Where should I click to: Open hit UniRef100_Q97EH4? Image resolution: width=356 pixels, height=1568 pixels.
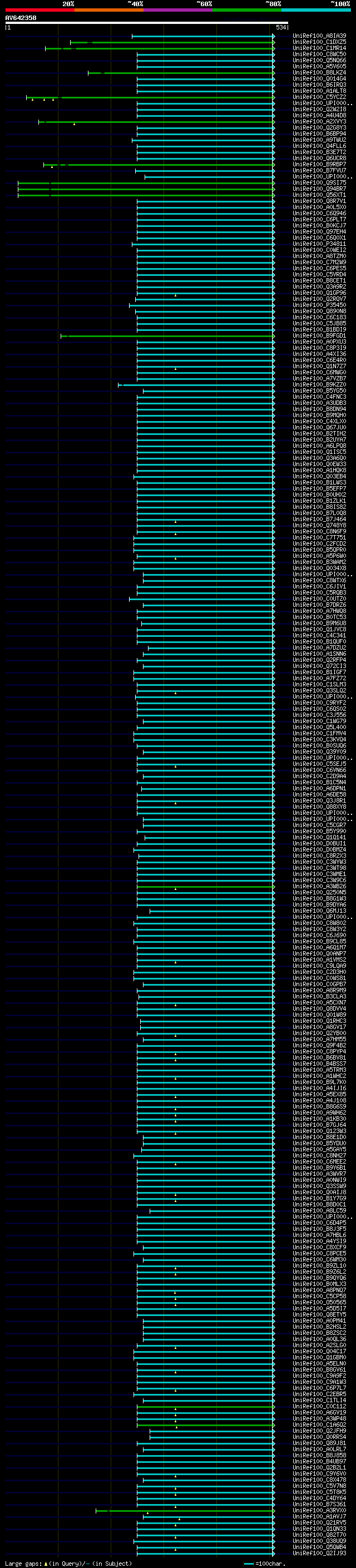319,232
